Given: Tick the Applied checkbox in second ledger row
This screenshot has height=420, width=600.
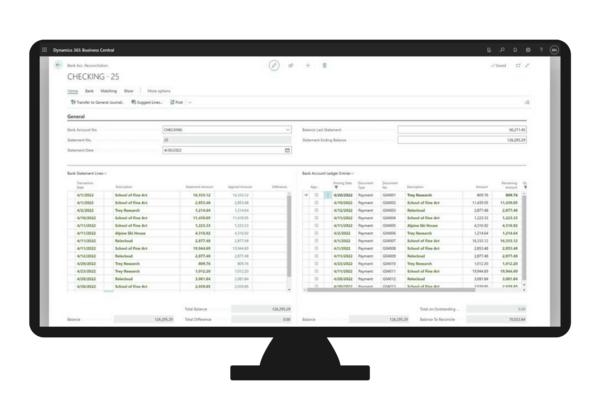Looking at the screenshot, I should pyautogui.click(x=316, y=203).
